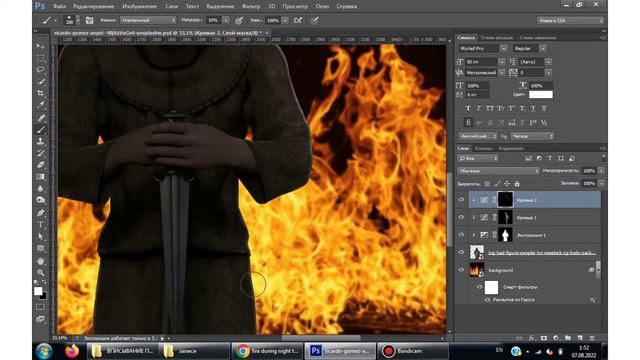Viewport: 640px width, 360px height.
Task: Open the layer fill dropdown arrow
Action: coord(601,184)
